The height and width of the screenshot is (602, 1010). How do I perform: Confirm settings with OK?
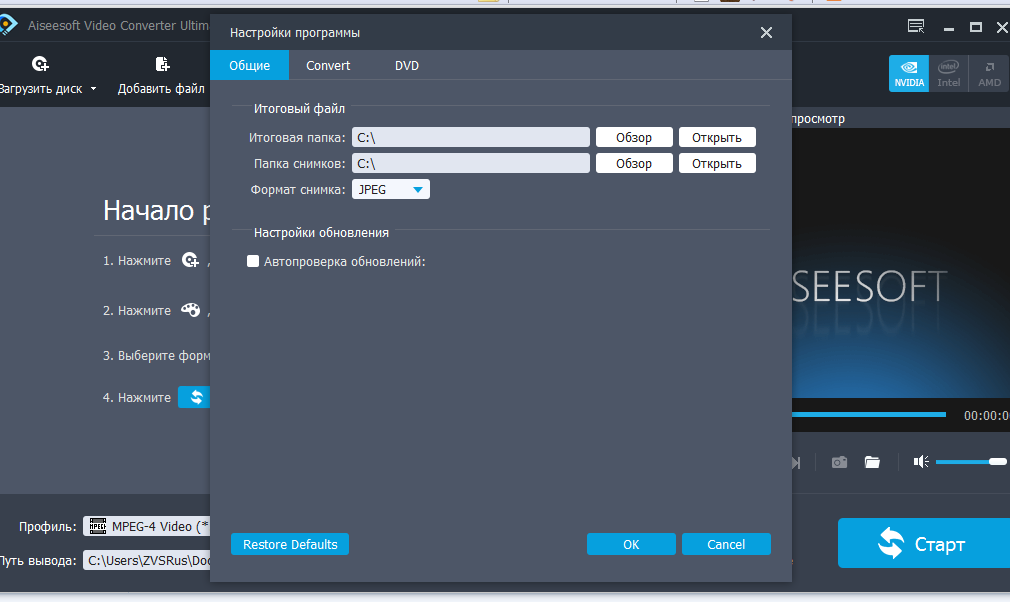pos(631,544)
